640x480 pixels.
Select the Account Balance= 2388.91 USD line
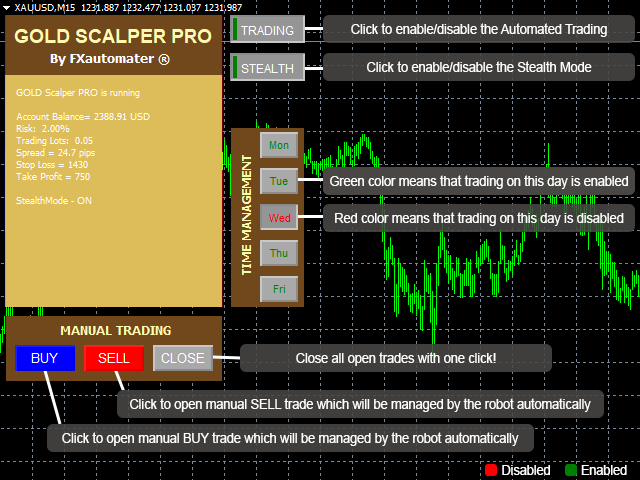click(83, 117)
